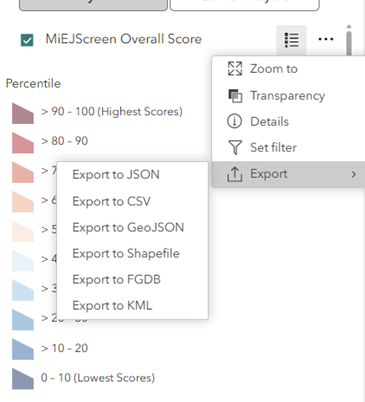This screenshot has width=365, height=402.
Task: Click the Zoom to arrows icon
Action: click(x=235, y=69)
